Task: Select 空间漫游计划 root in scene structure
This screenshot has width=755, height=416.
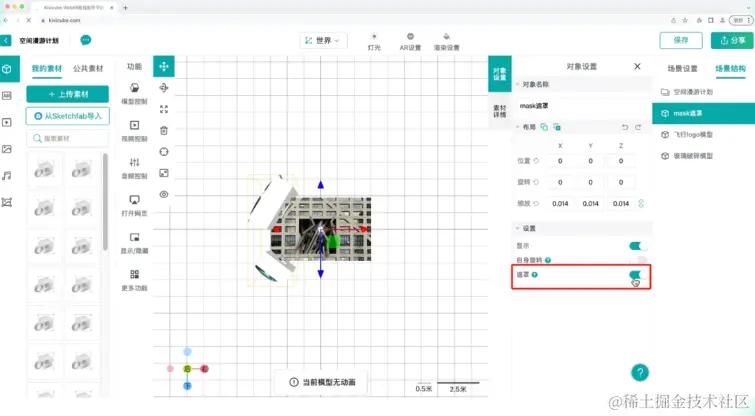Action: coord(703,91)
